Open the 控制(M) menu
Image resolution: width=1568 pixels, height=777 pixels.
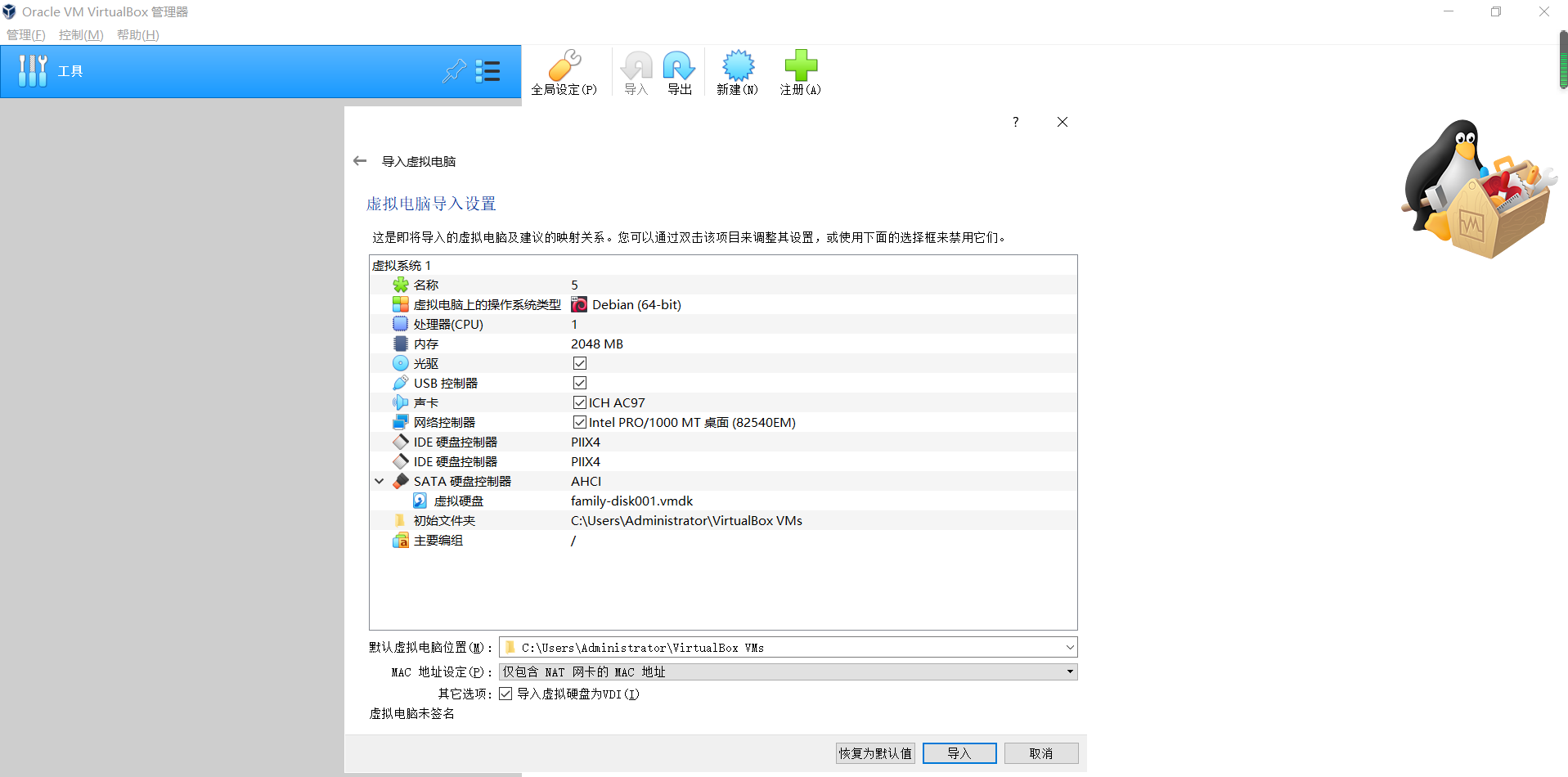81,34
